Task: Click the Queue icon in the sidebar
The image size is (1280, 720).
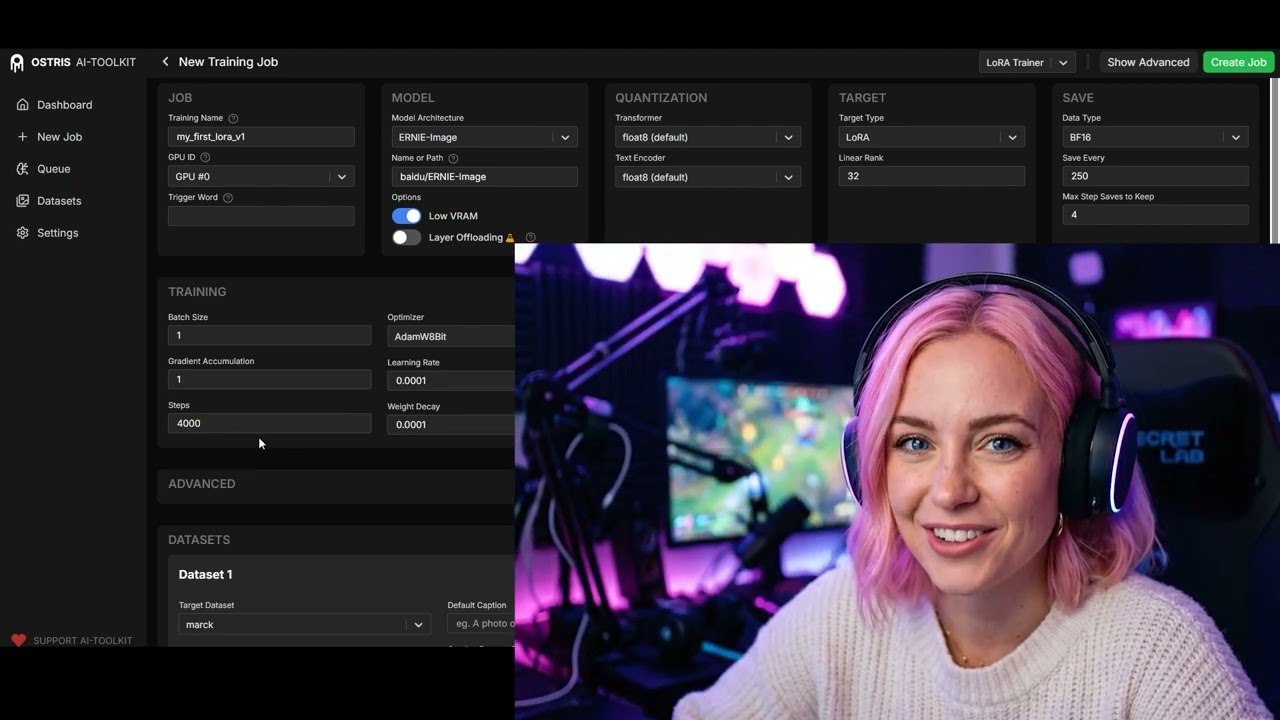Action: (x=23, y=169)
